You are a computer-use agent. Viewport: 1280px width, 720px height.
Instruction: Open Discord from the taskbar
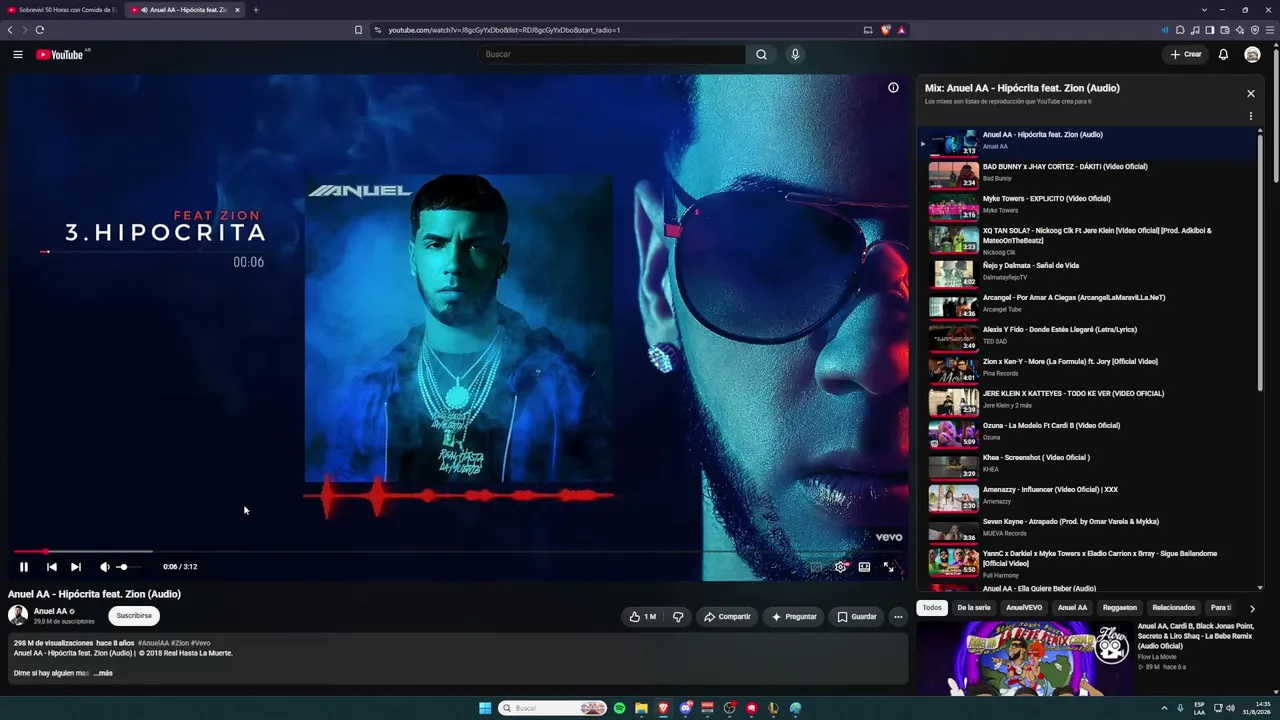[x=685, y=708]
